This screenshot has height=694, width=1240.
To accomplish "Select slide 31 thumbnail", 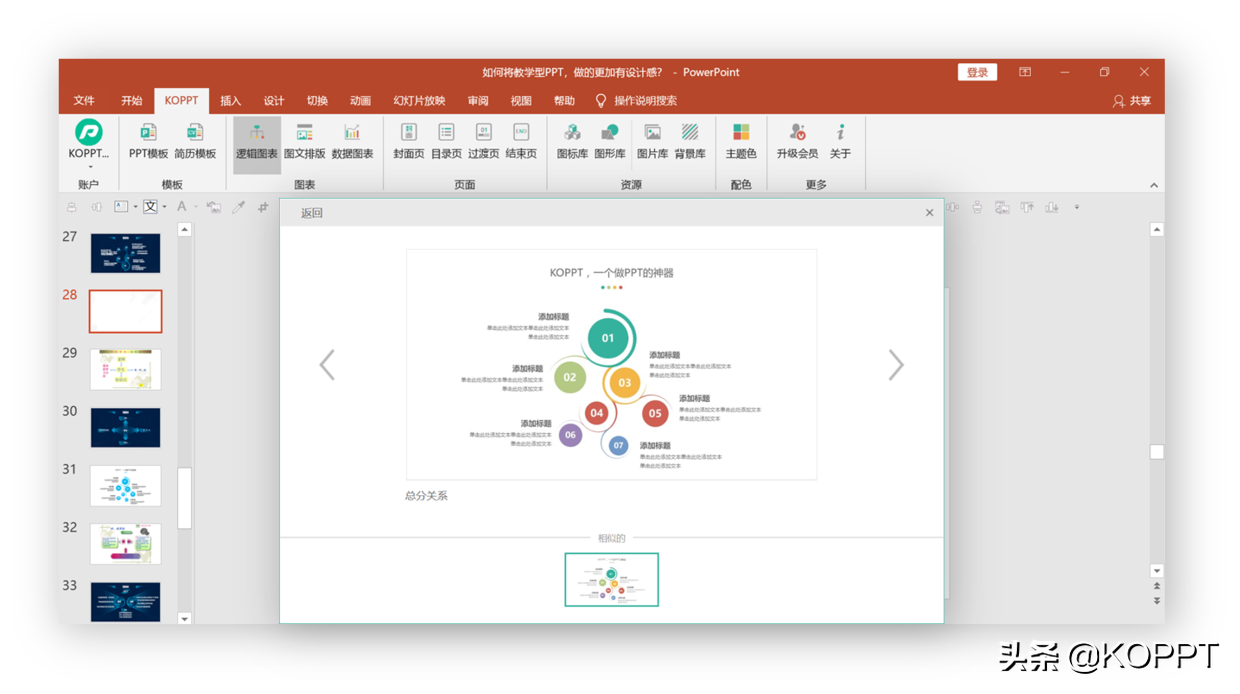I will tap(125, 486).
